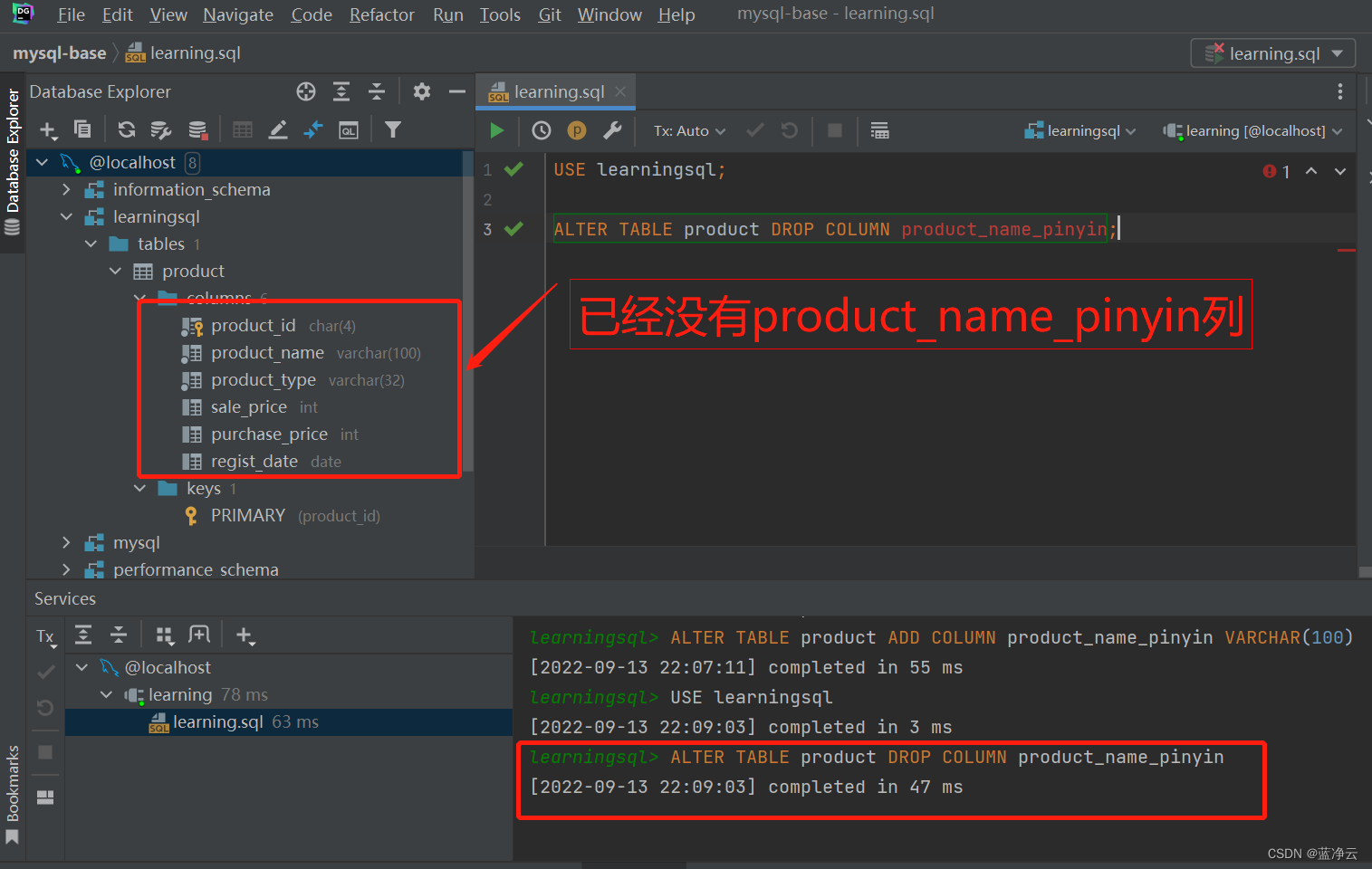Collapse the keys folder

coord(139,488)
